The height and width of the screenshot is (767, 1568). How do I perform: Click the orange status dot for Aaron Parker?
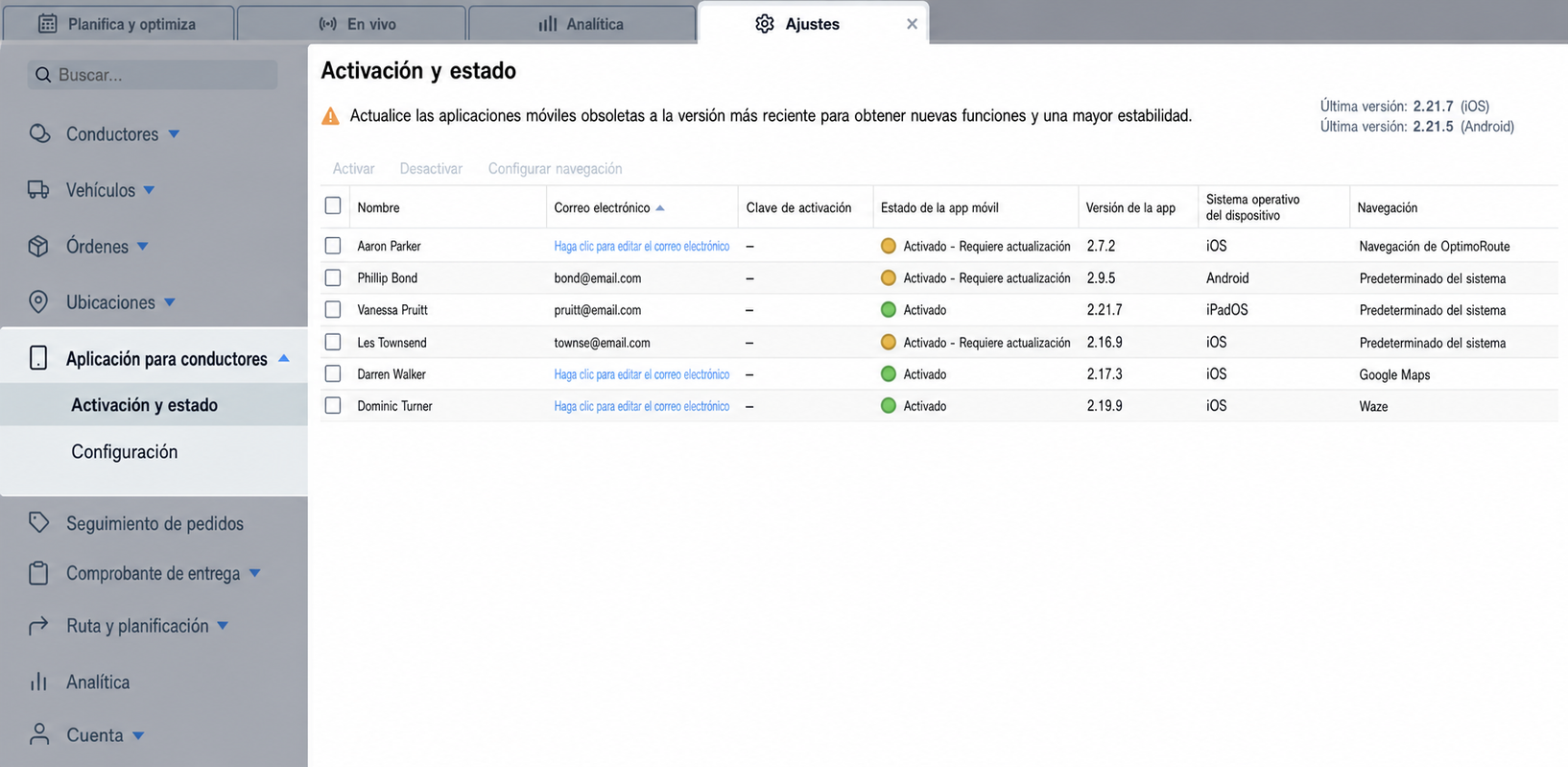point(889,246)
